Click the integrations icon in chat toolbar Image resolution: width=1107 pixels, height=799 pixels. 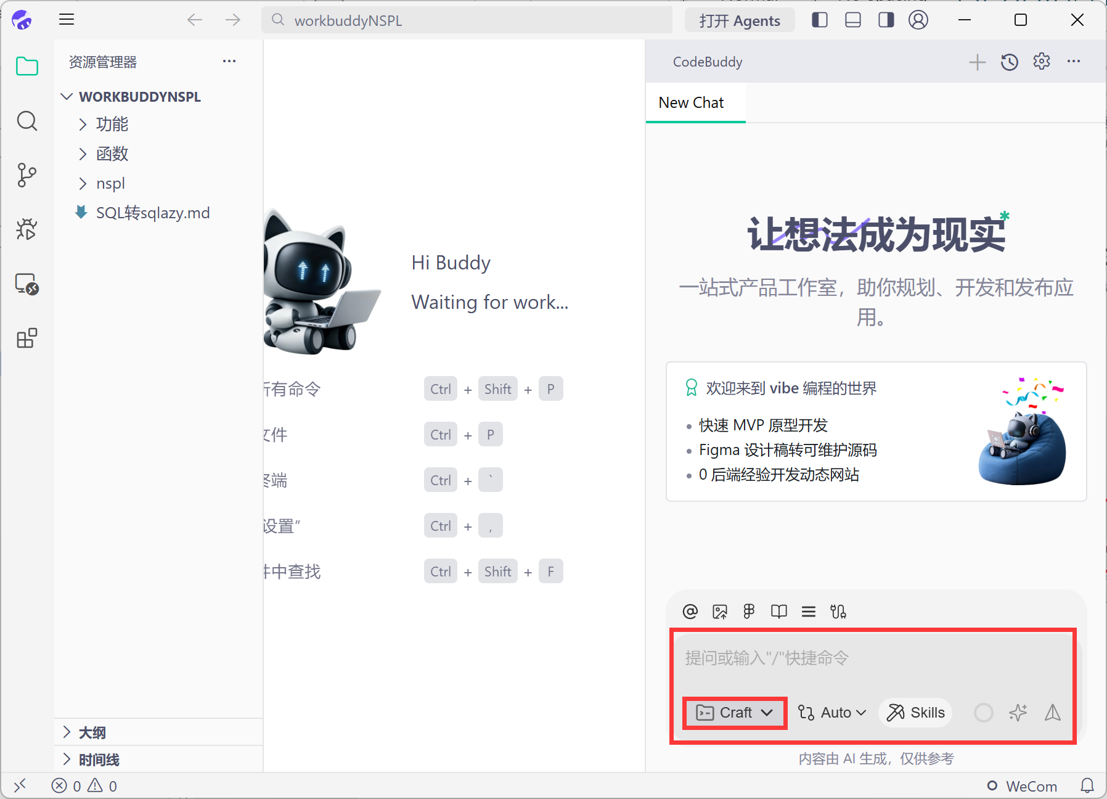pos(838,611)
